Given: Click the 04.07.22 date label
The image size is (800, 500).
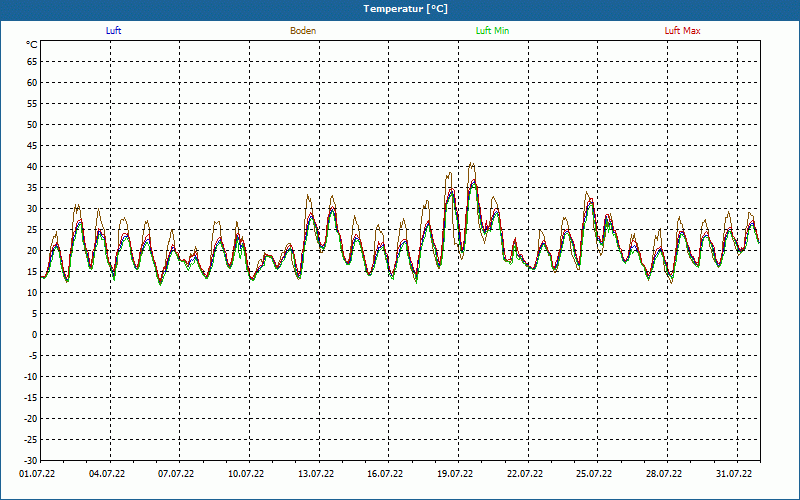Looking at the screenshot, I should pyautogui.click(x=107, y=474).
